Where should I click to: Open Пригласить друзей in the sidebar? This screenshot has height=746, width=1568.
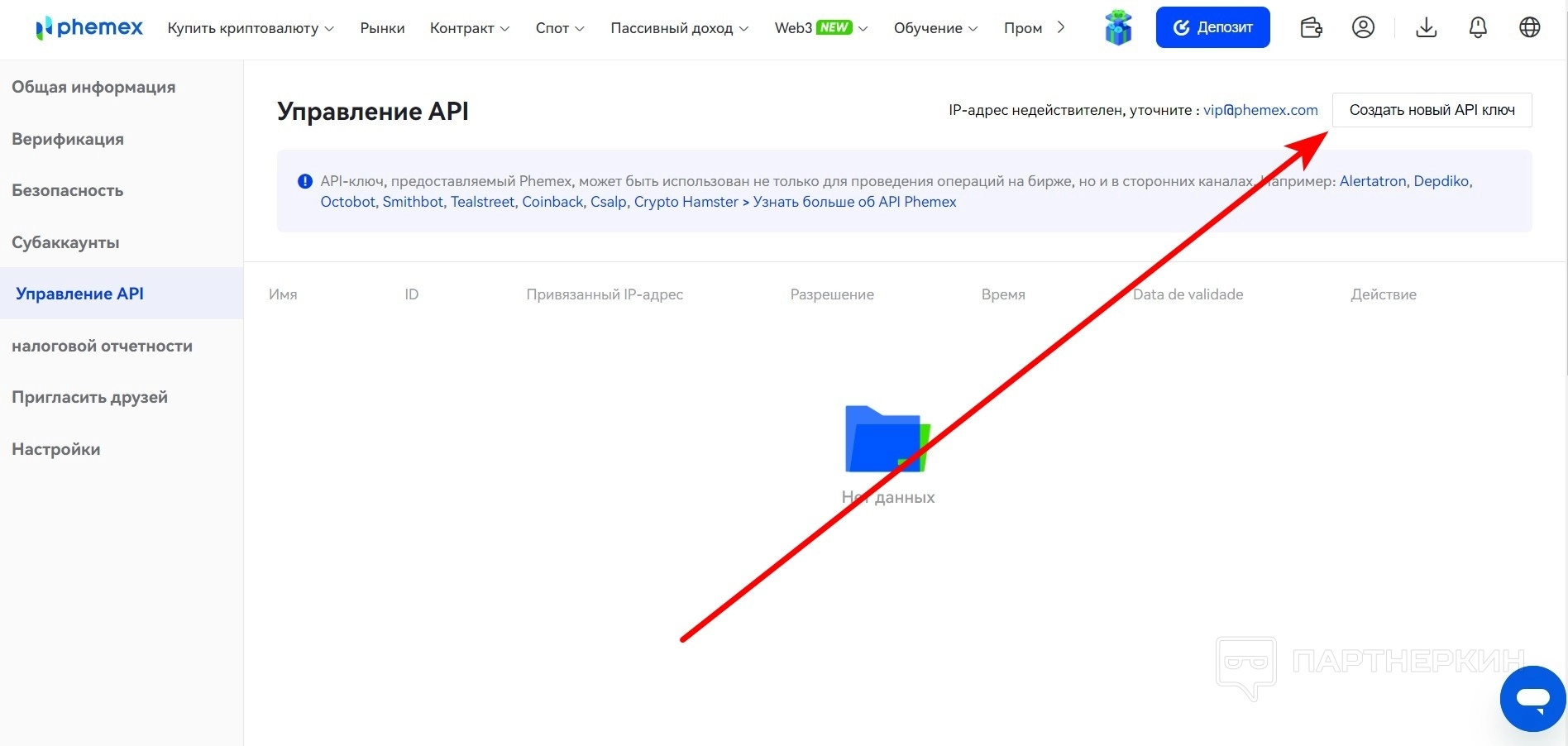tap(89, 397)
